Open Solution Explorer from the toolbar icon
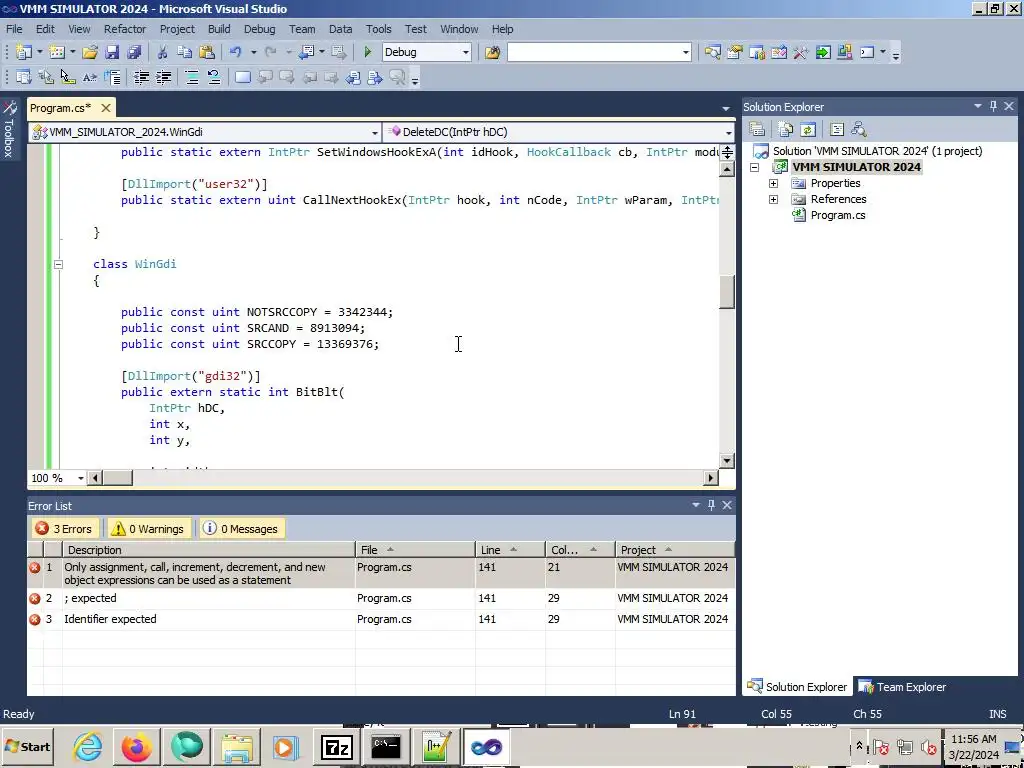Screen dimensions: 1024x768 (x=712, y=52)
